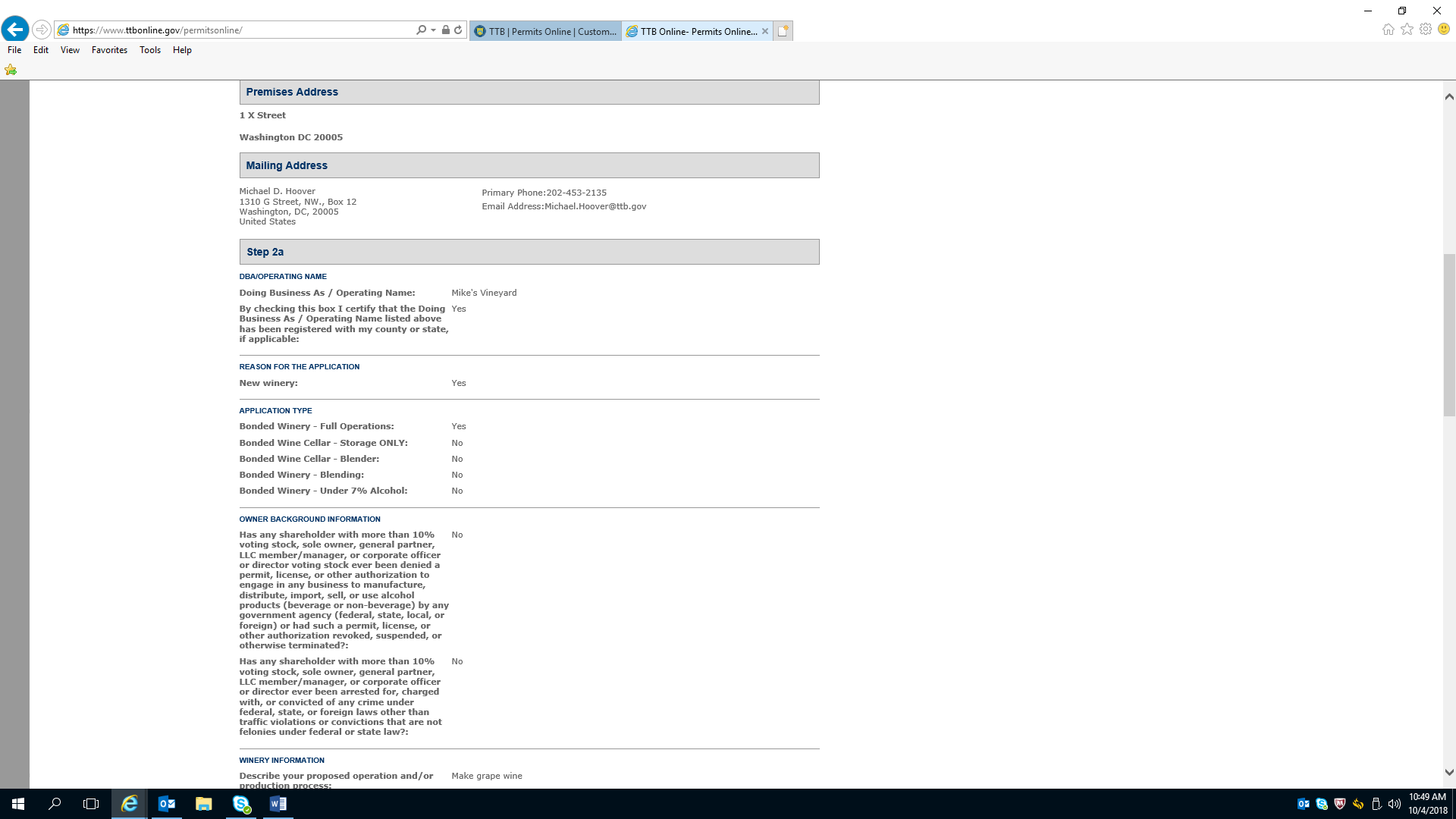Close the TTB Online Permits Online tab
1456x819 pixels.
click(765, 31)
